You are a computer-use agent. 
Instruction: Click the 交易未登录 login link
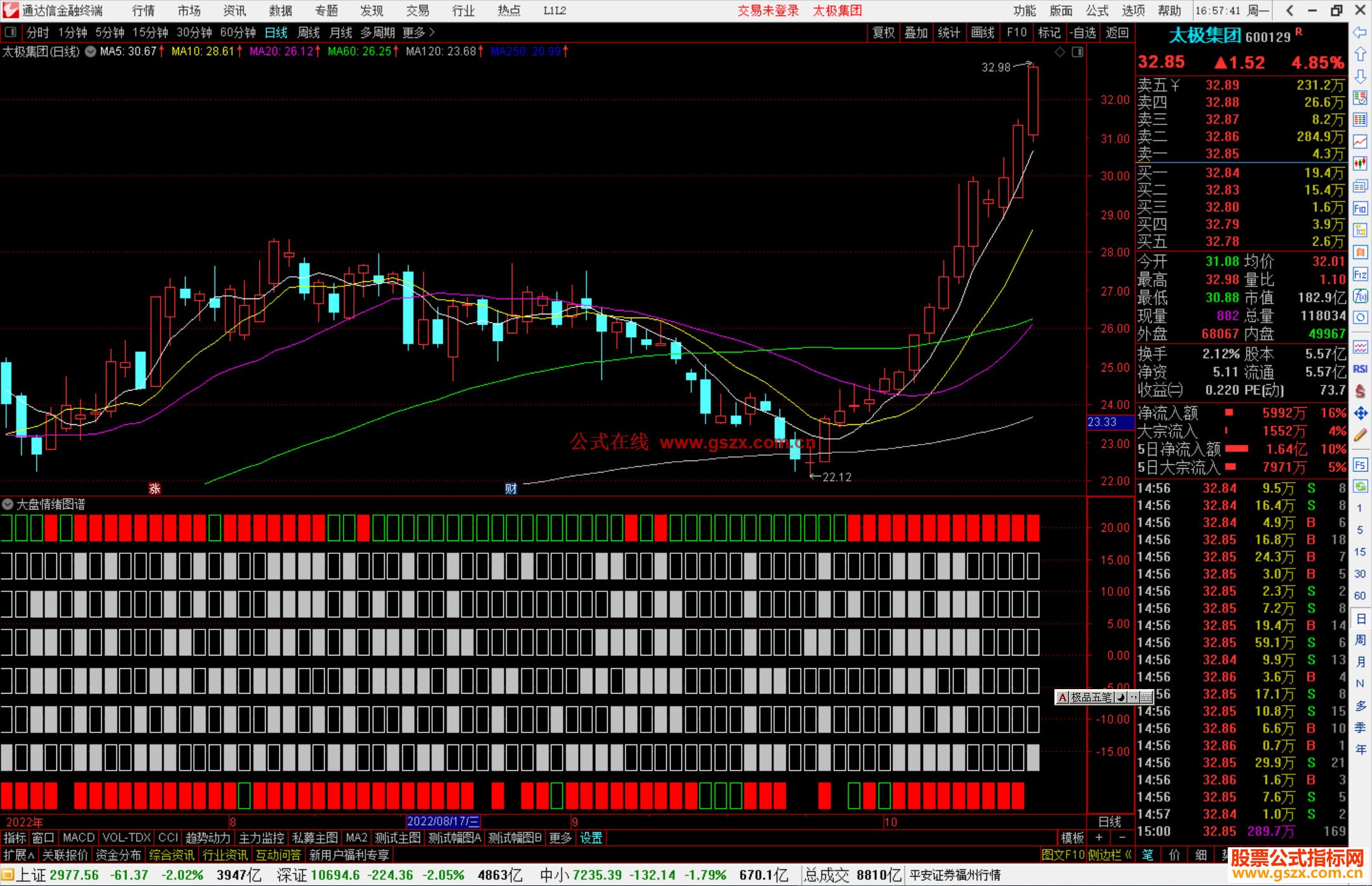[x=768, y=11]
